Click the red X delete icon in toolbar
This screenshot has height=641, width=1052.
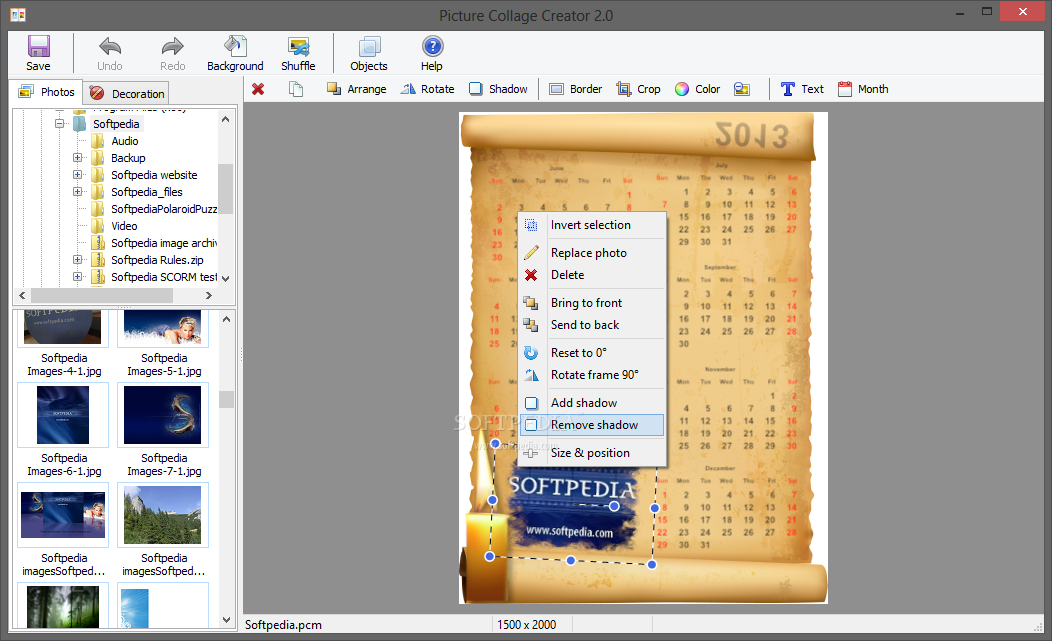tap(258, 89)
